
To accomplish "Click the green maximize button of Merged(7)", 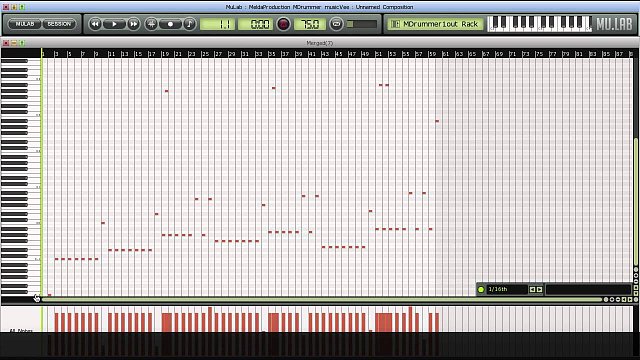I will (x=22, y=43).
